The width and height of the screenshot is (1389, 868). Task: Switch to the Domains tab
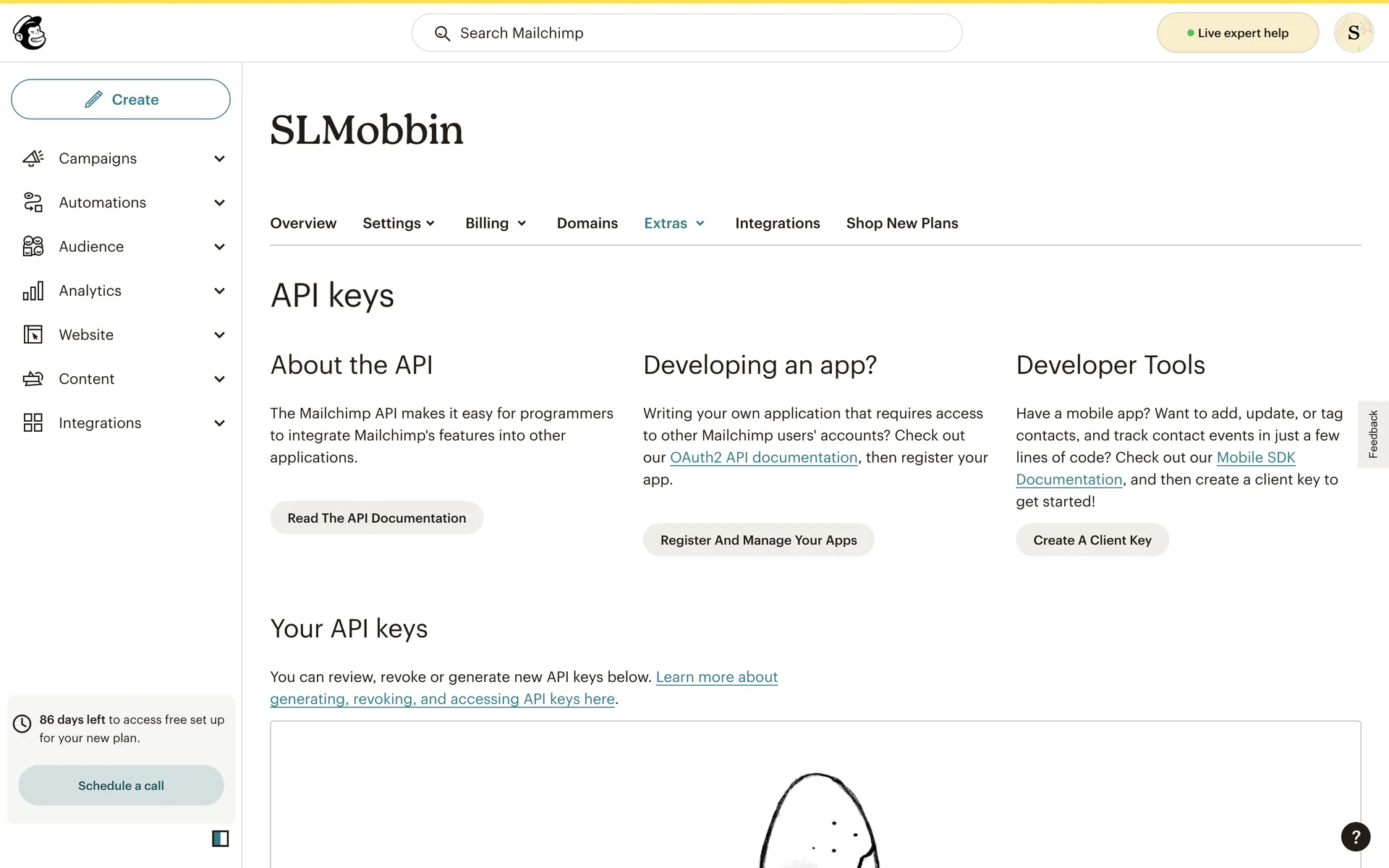pos(587,224)
